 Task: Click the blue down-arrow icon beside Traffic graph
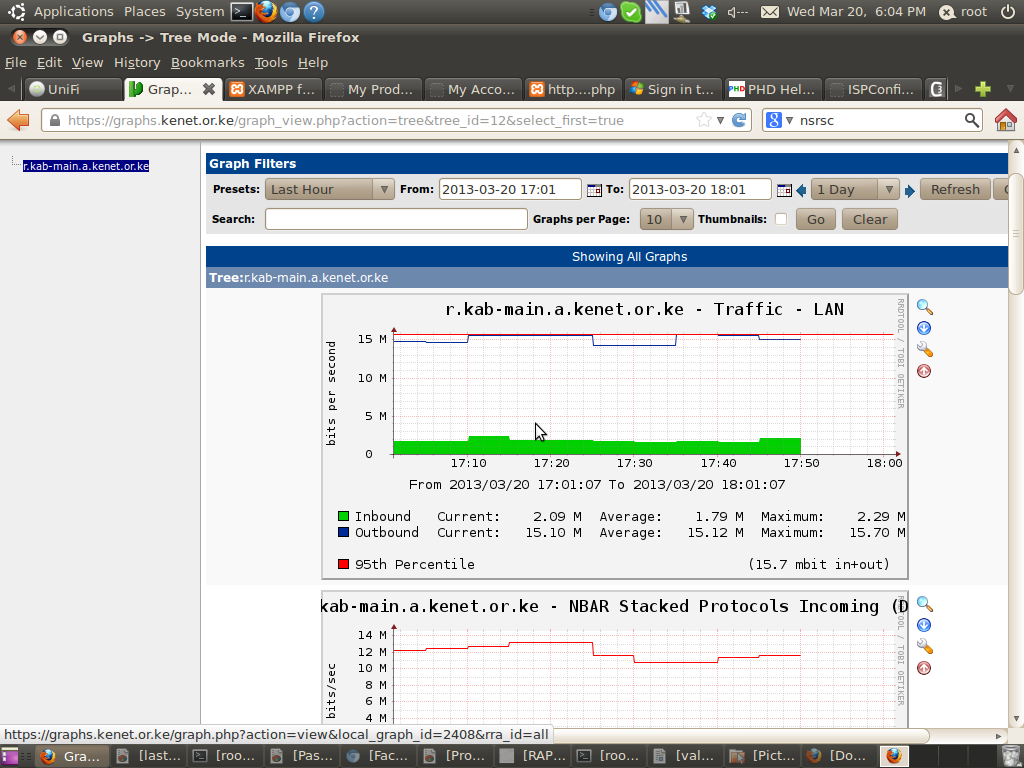924,328
